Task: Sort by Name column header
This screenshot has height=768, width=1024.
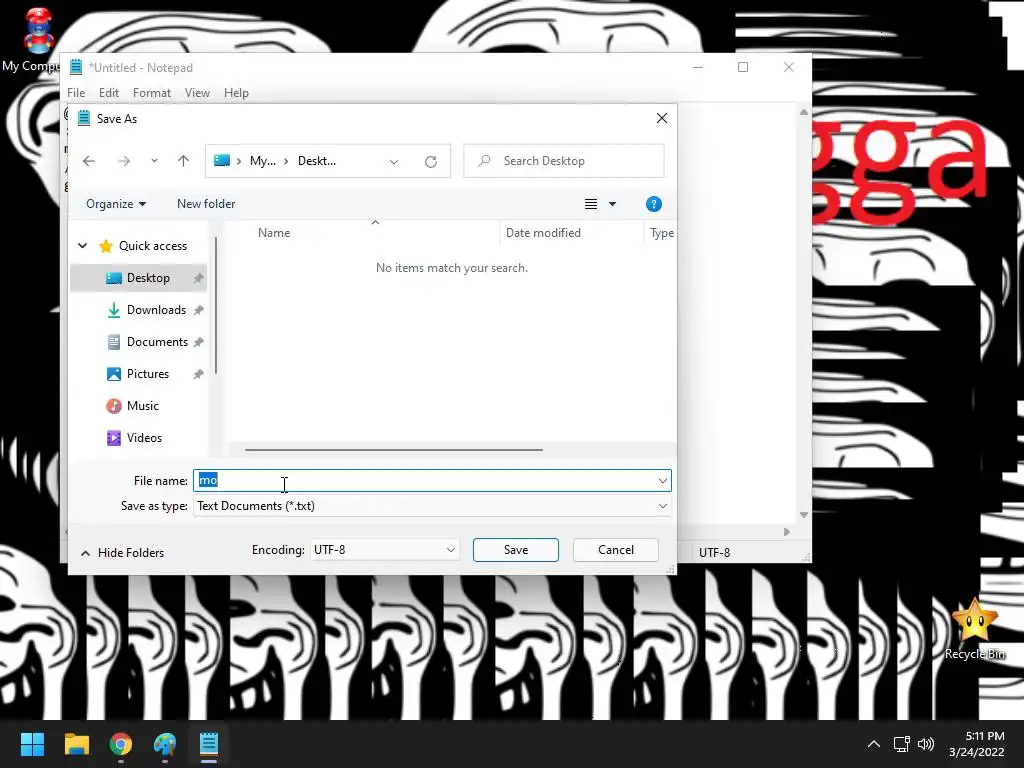Action: [274, 232]
